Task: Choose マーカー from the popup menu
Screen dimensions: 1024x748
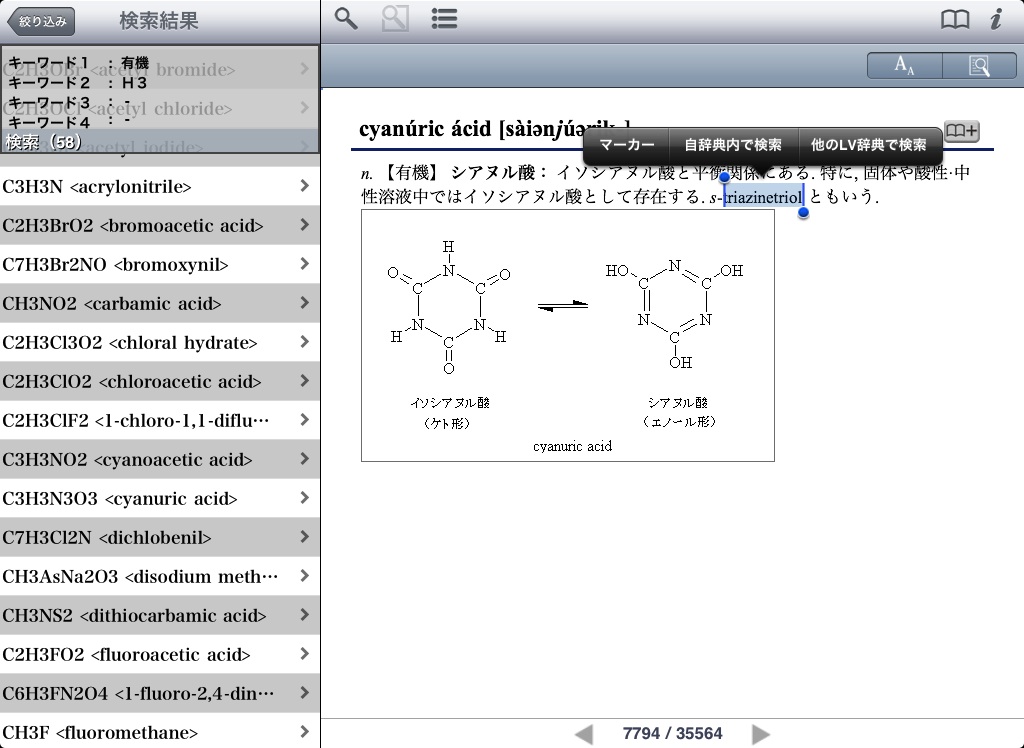Action: click(x=627, y=145)
